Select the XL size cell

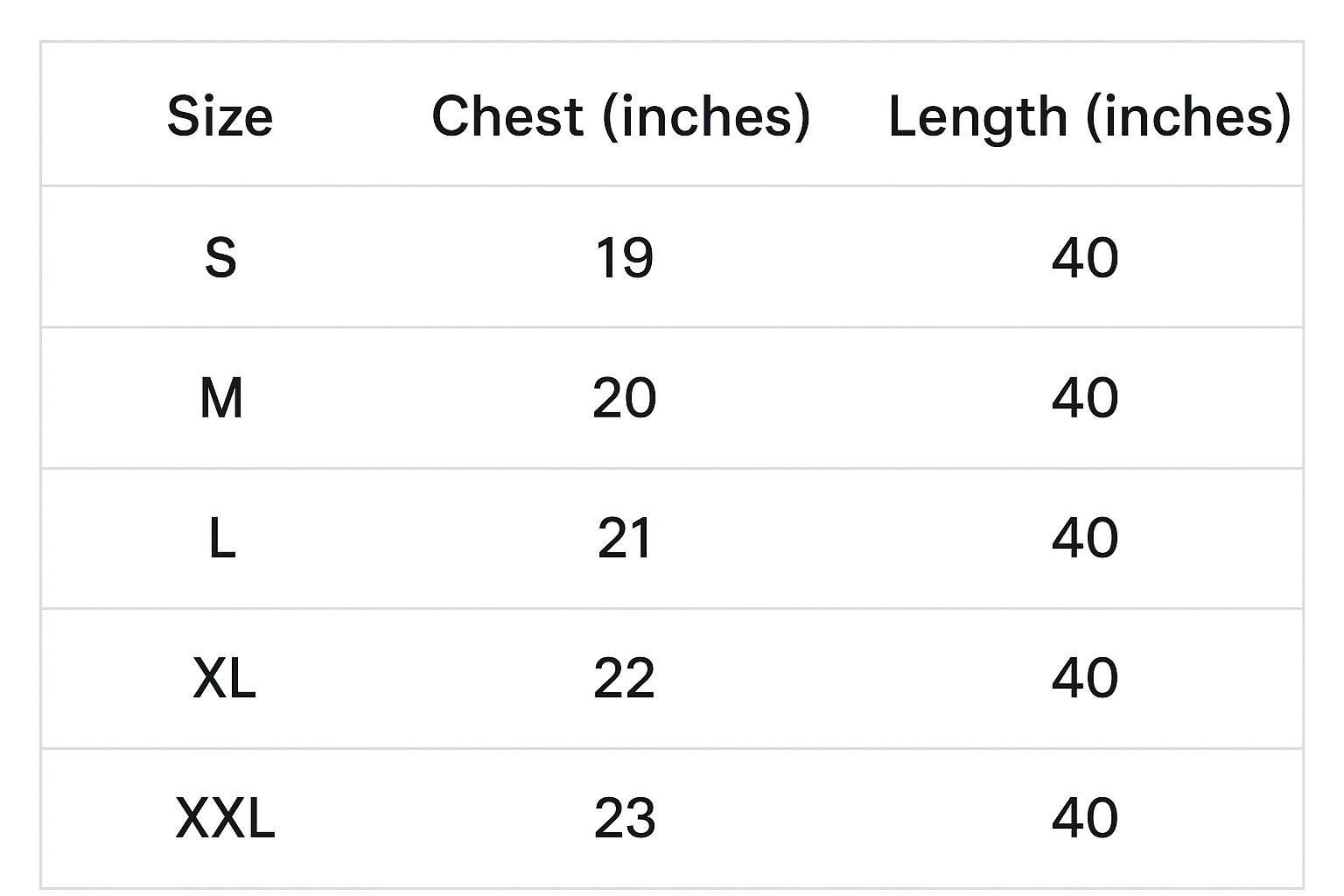click(224, 678)
